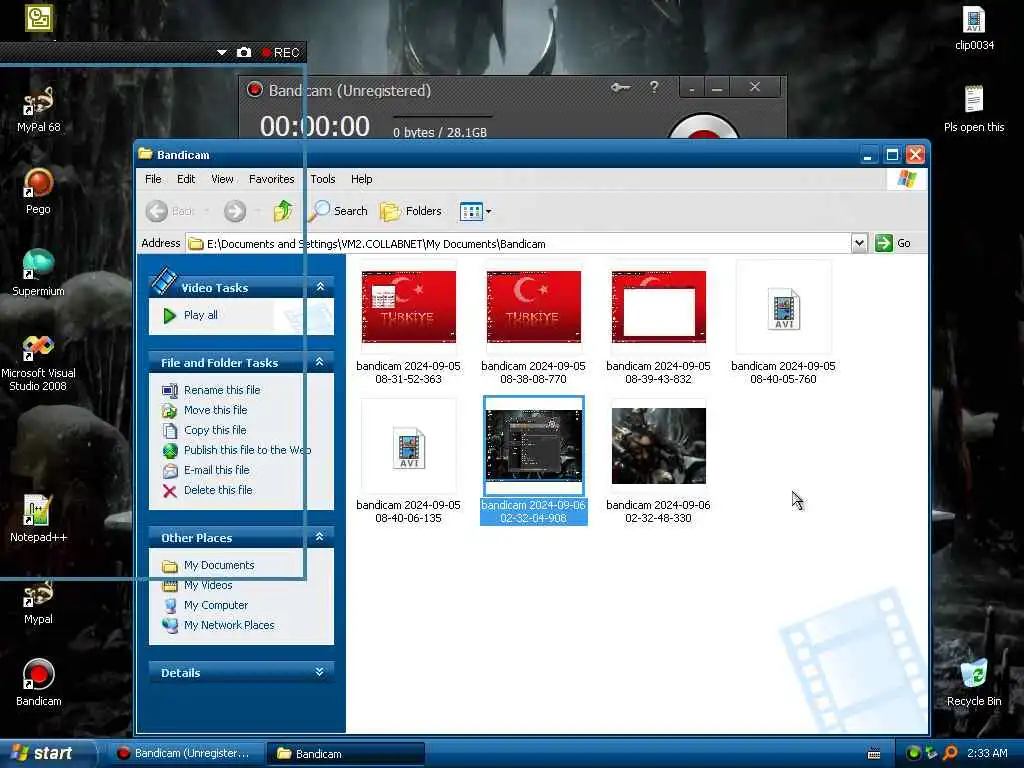This screenshot has height=768, width=1024.
Task: Collapse the File and Folder Tasks panel
Action: coord(319,362)
